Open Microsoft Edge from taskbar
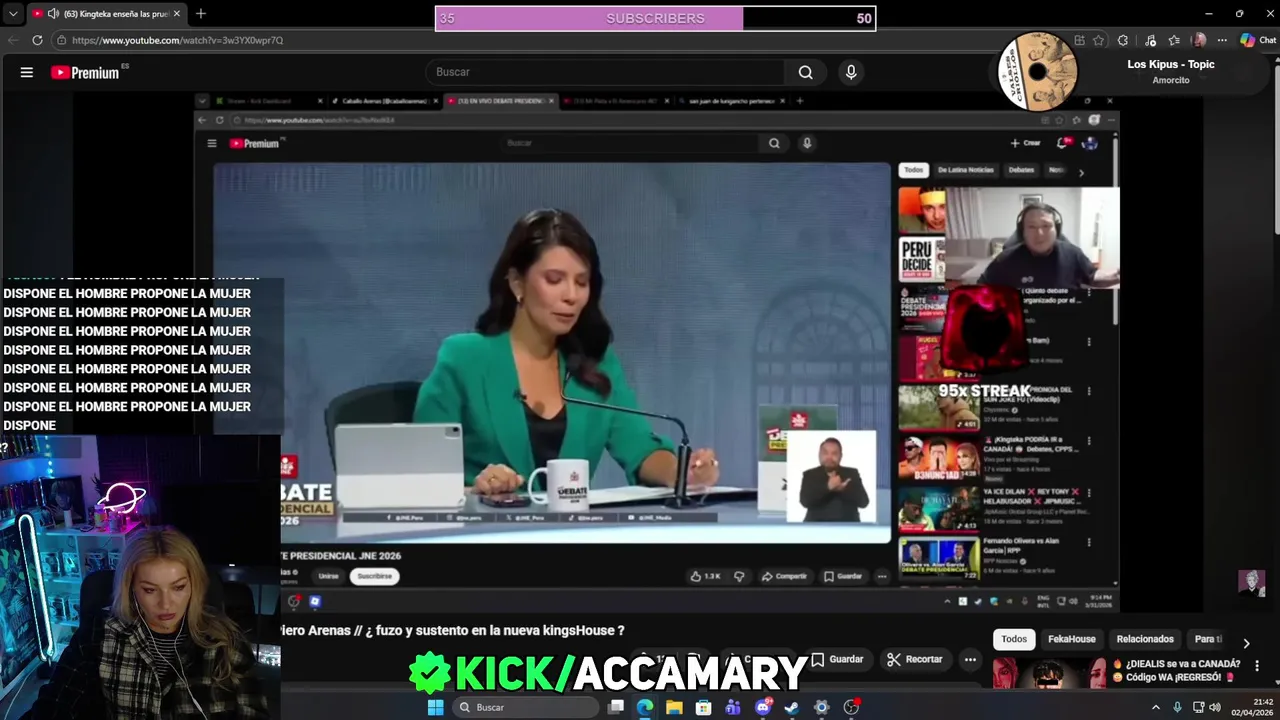 645,707
